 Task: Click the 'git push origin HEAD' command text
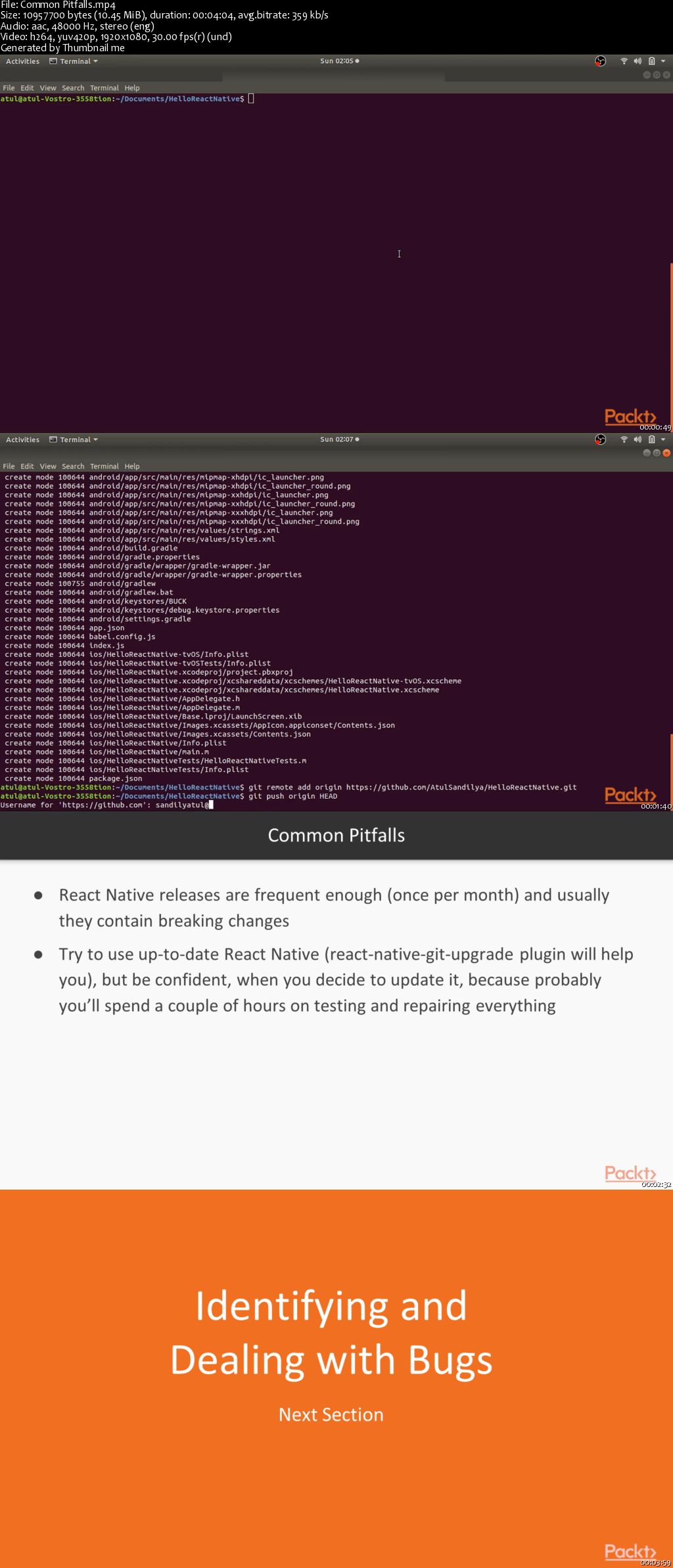293,796
